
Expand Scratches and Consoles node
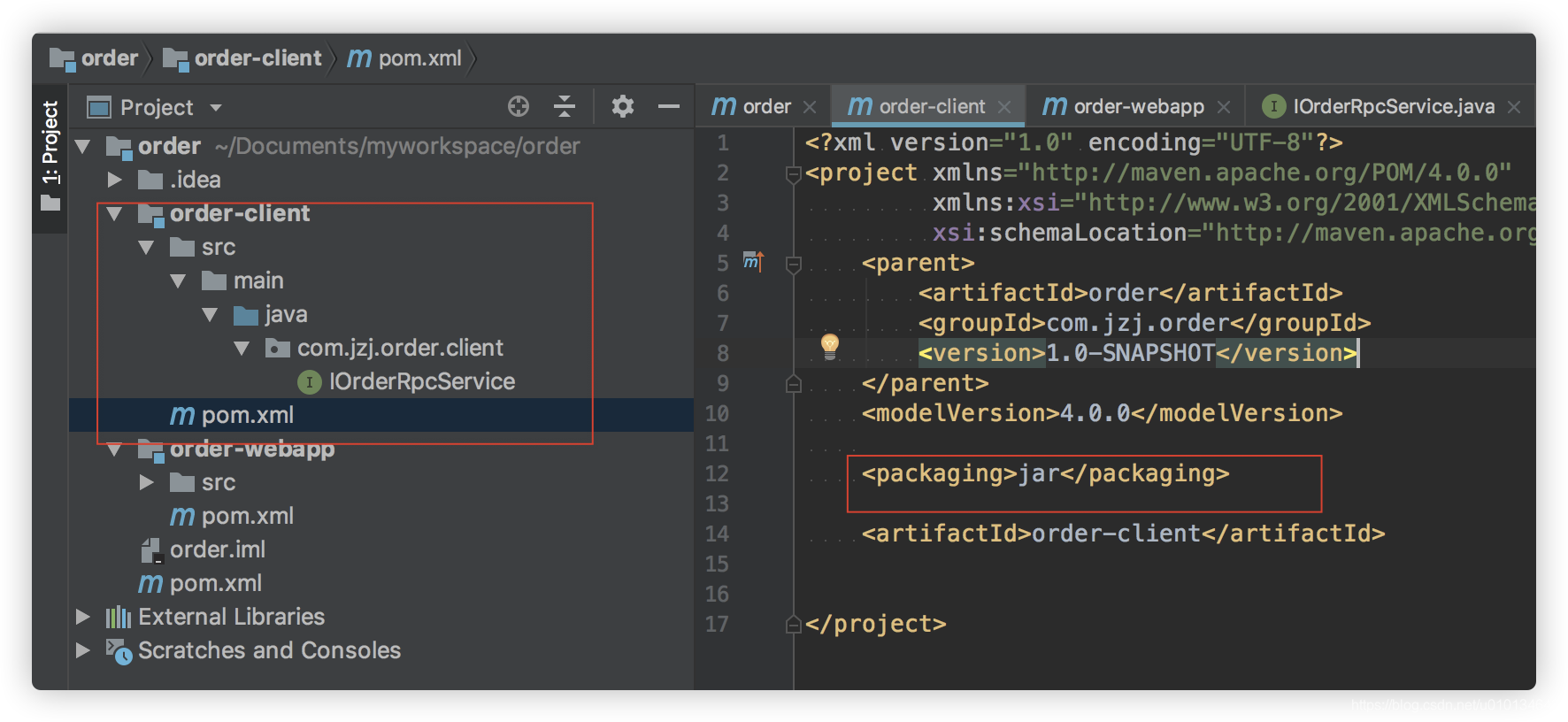point(83,650)
